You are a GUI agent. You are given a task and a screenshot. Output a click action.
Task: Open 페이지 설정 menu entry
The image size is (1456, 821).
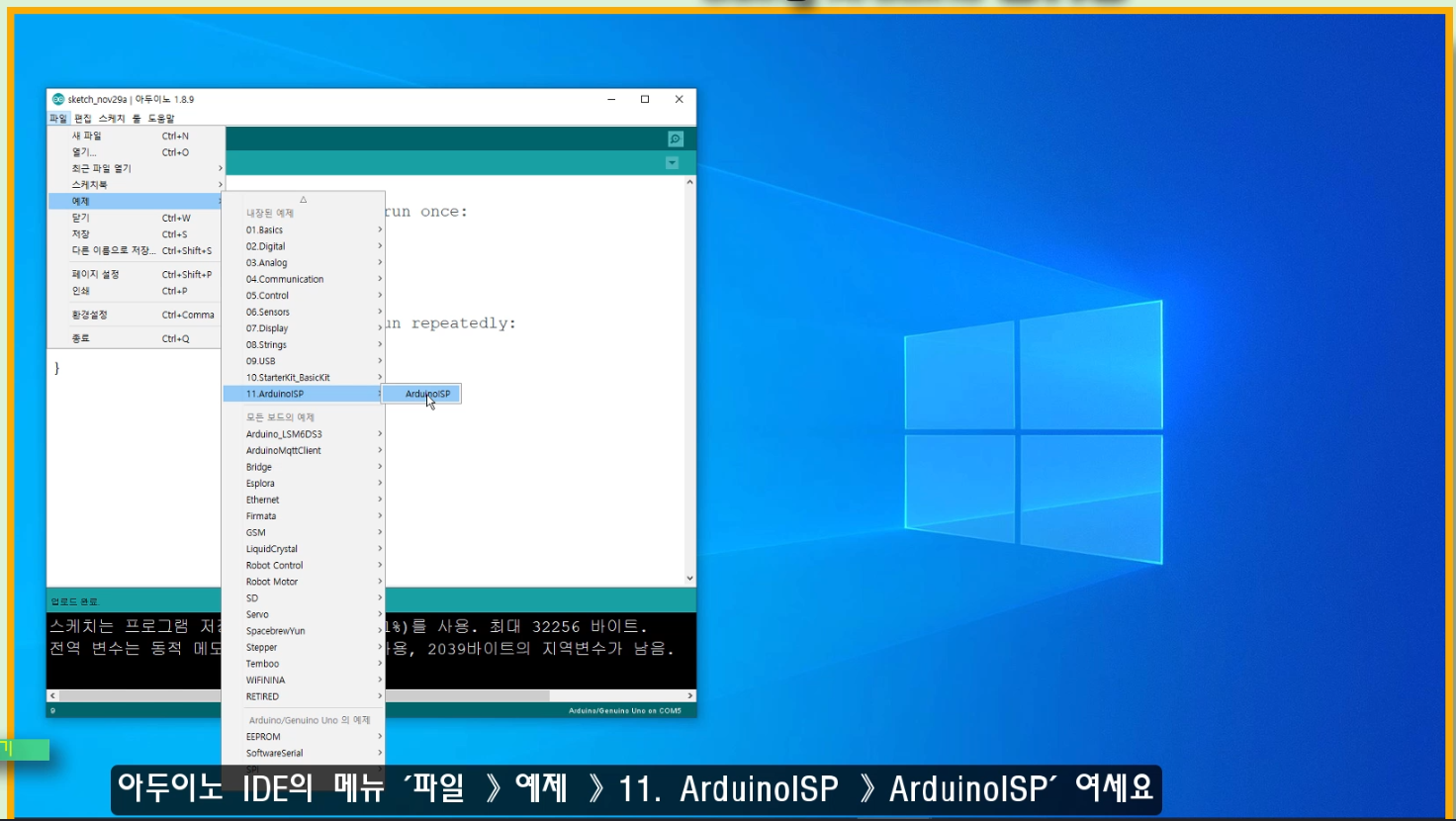click(x=136, y=274)
